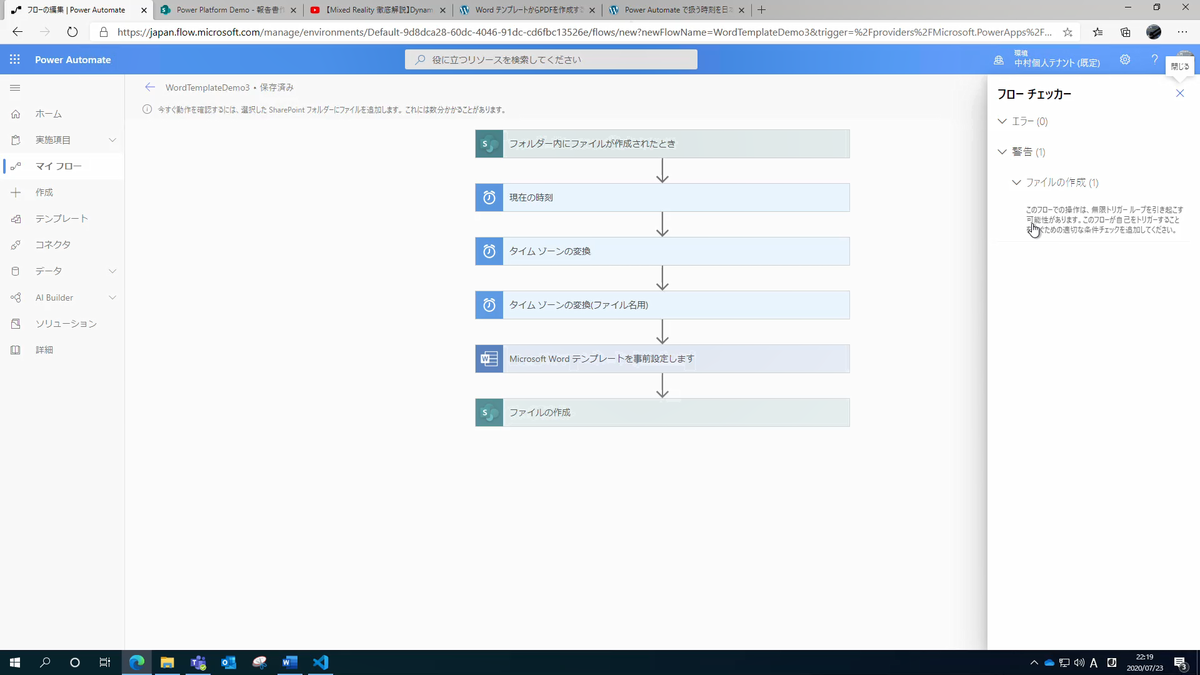Open File Explorer from taskbar
The image size is (1200, 675).
167,662
